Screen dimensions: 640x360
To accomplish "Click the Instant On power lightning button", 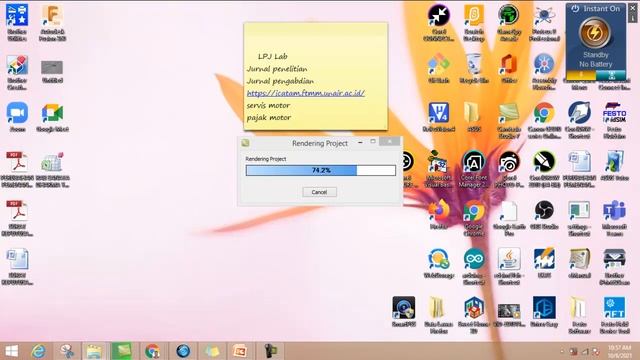I will tap(595, 33).
